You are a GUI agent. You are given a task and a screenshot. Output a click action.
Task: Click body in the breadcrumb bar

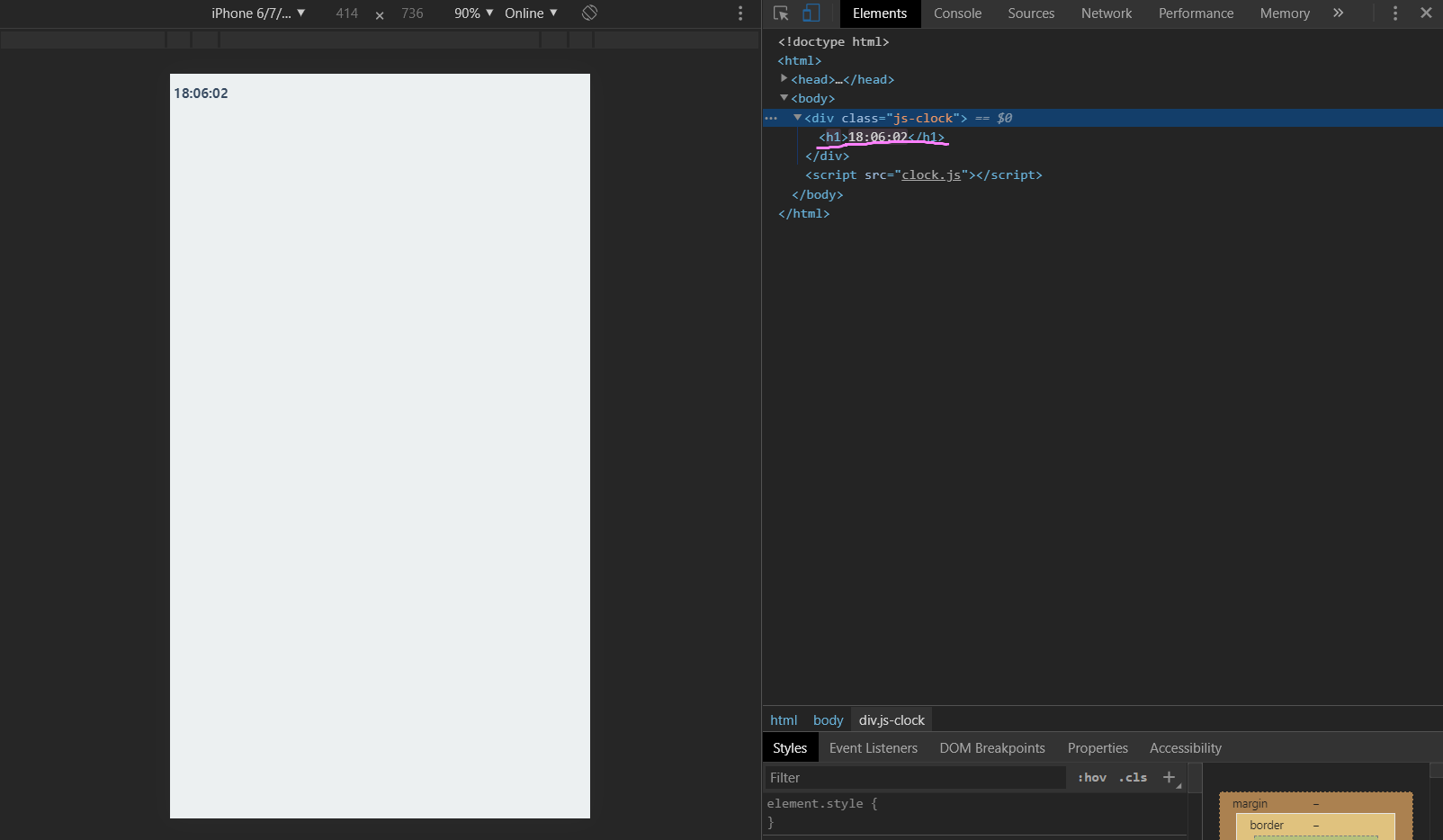pyautogui.click(x=828, y=720)
